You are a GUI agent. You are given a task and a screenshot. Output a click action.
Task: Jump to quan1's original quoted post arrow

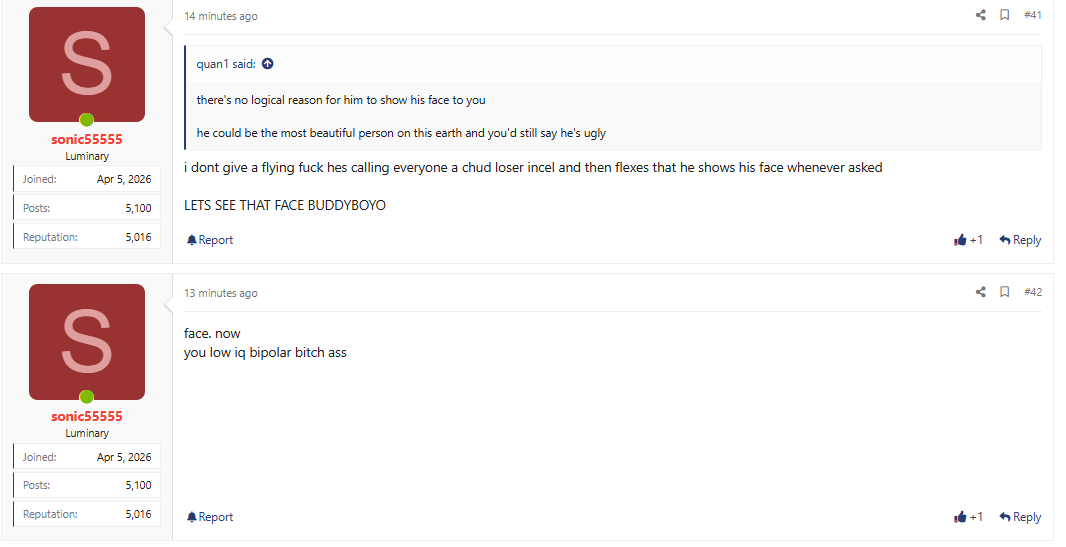coord(268,64)
